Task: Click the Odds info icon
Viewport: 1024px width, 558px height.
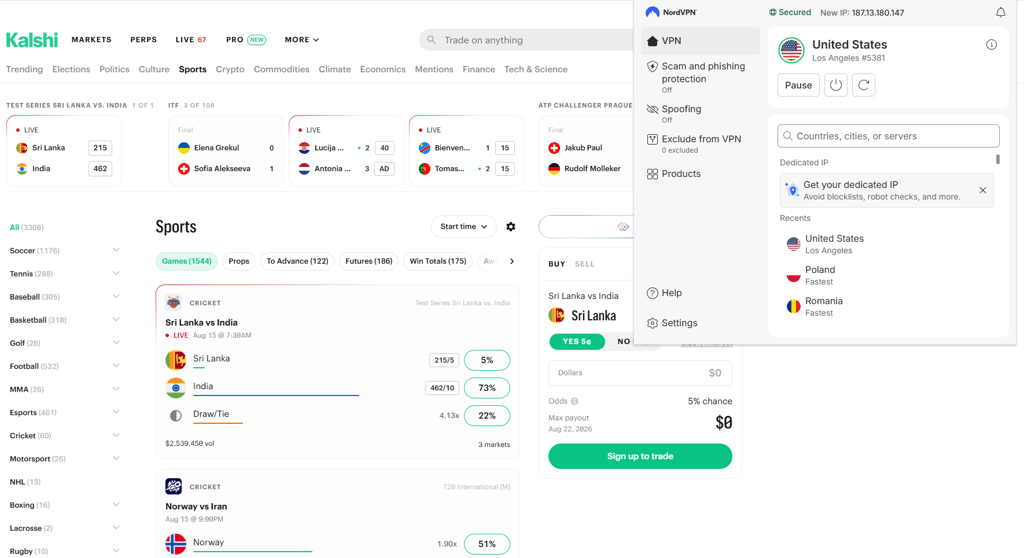Action: [574, 401]
